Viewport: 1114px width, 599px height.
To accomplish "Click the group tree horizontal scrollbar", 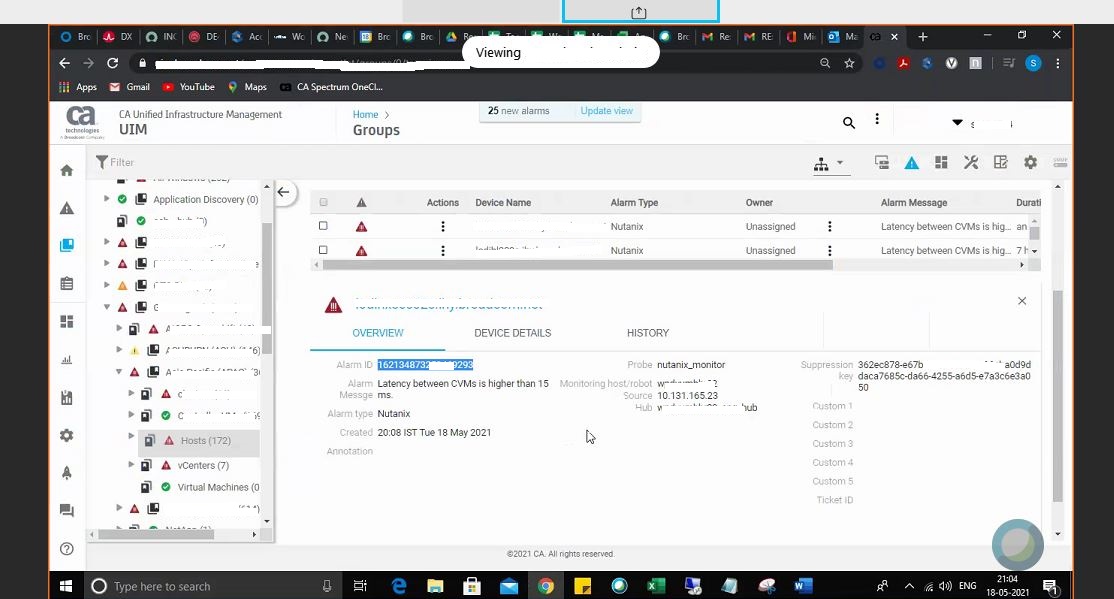I will 156,534.
